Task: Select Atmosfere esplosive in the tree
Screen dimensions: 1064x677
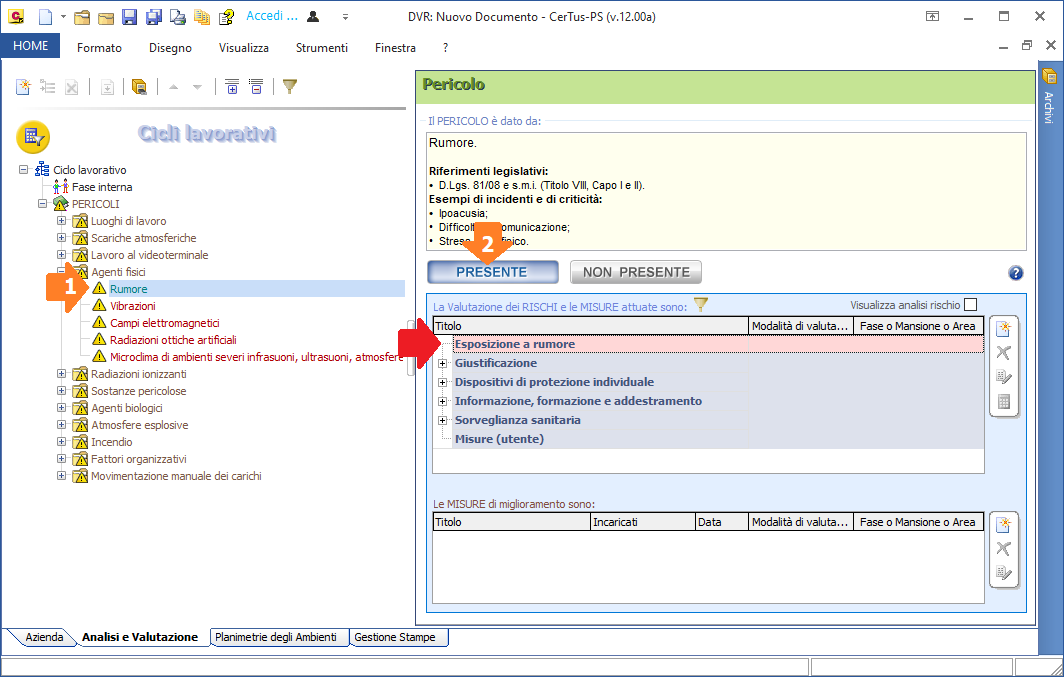Action: click(140, 425)
